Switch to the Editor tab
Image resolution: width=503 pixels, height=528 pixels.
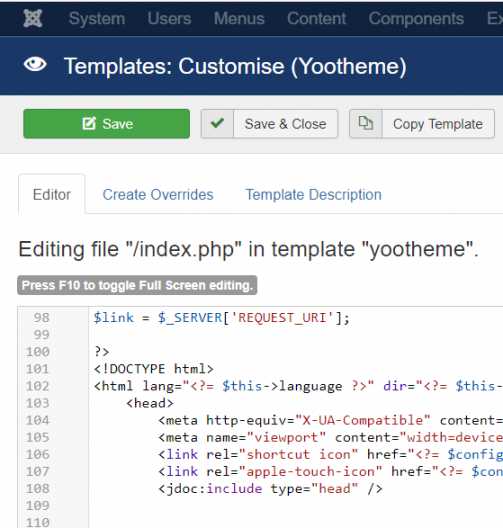coord(52,194)
